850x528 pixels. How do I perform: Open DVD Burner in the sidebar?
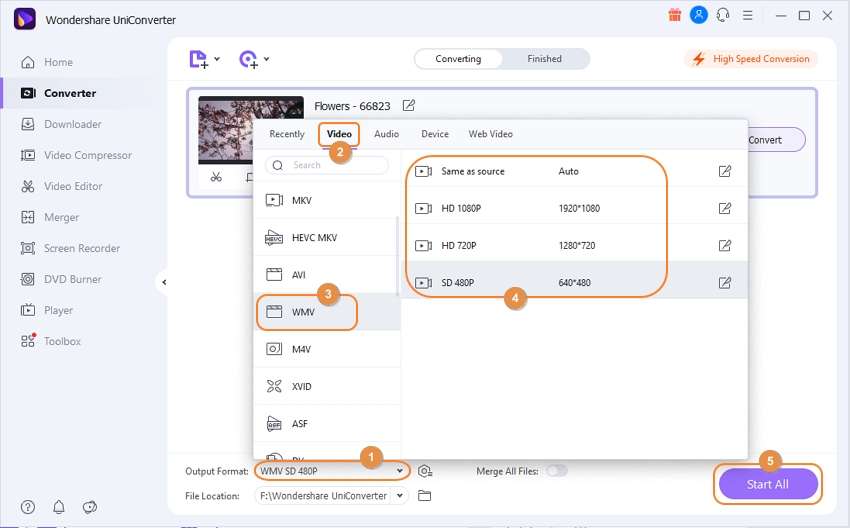coord(61,279)
